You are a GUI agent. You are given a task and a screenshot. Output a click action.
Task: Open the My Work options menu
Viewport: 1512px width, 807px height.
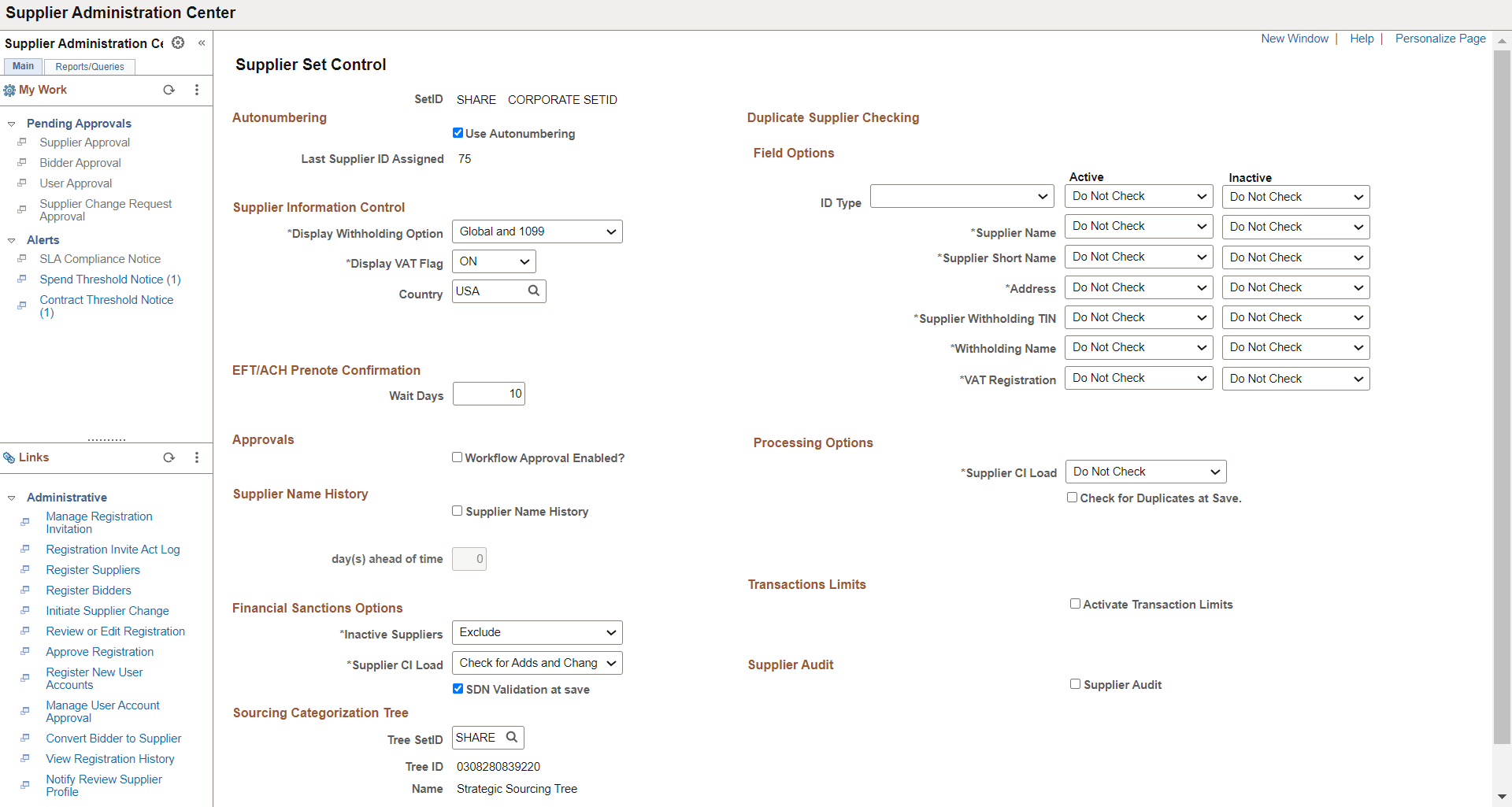(x=197, y=90)
